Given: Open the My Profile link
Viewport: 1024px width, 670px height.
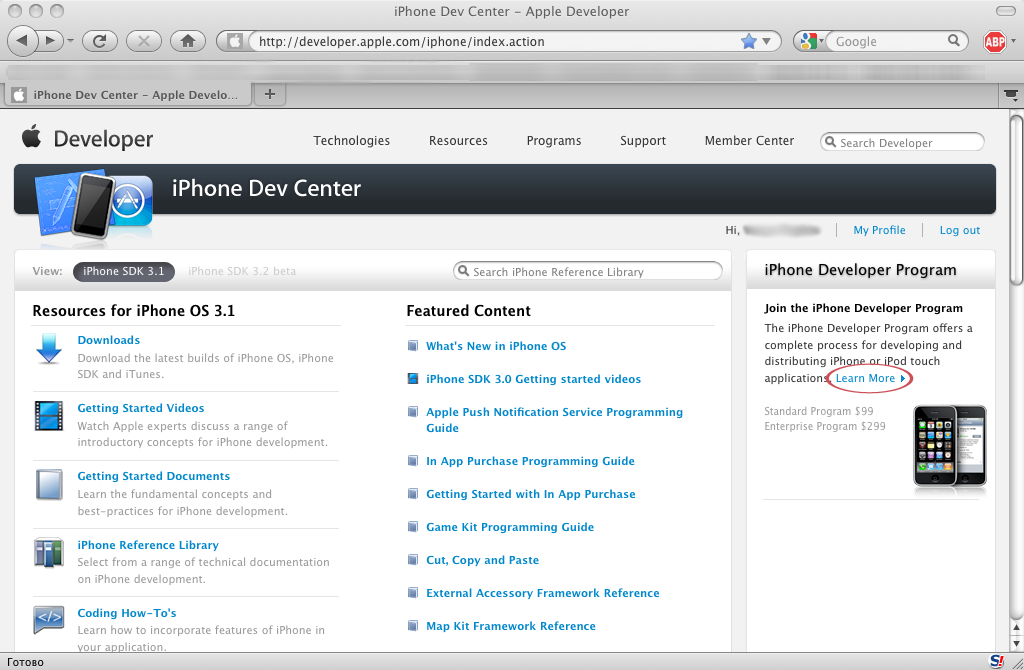Looking at the screenshot, I should [x=879, y=230].
